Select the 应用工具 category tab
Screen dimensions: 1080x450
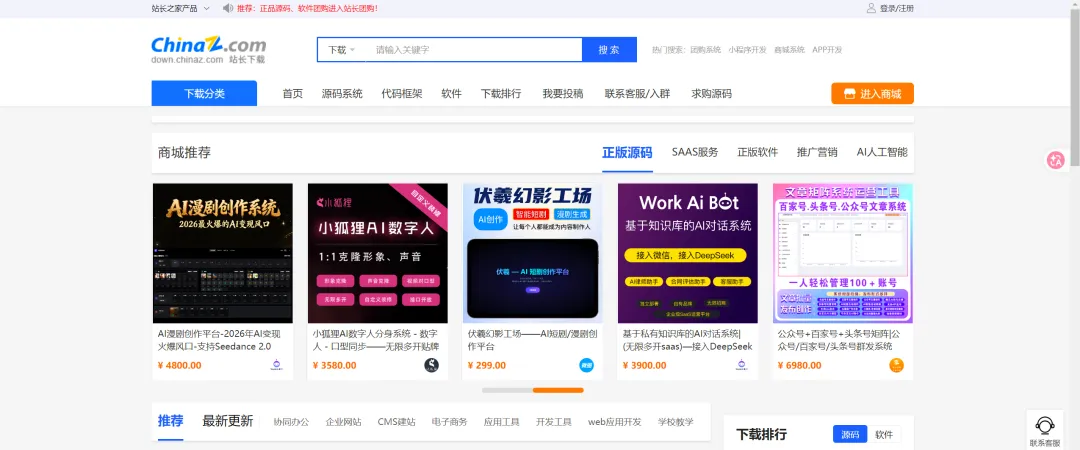click(x=501, y=422)
